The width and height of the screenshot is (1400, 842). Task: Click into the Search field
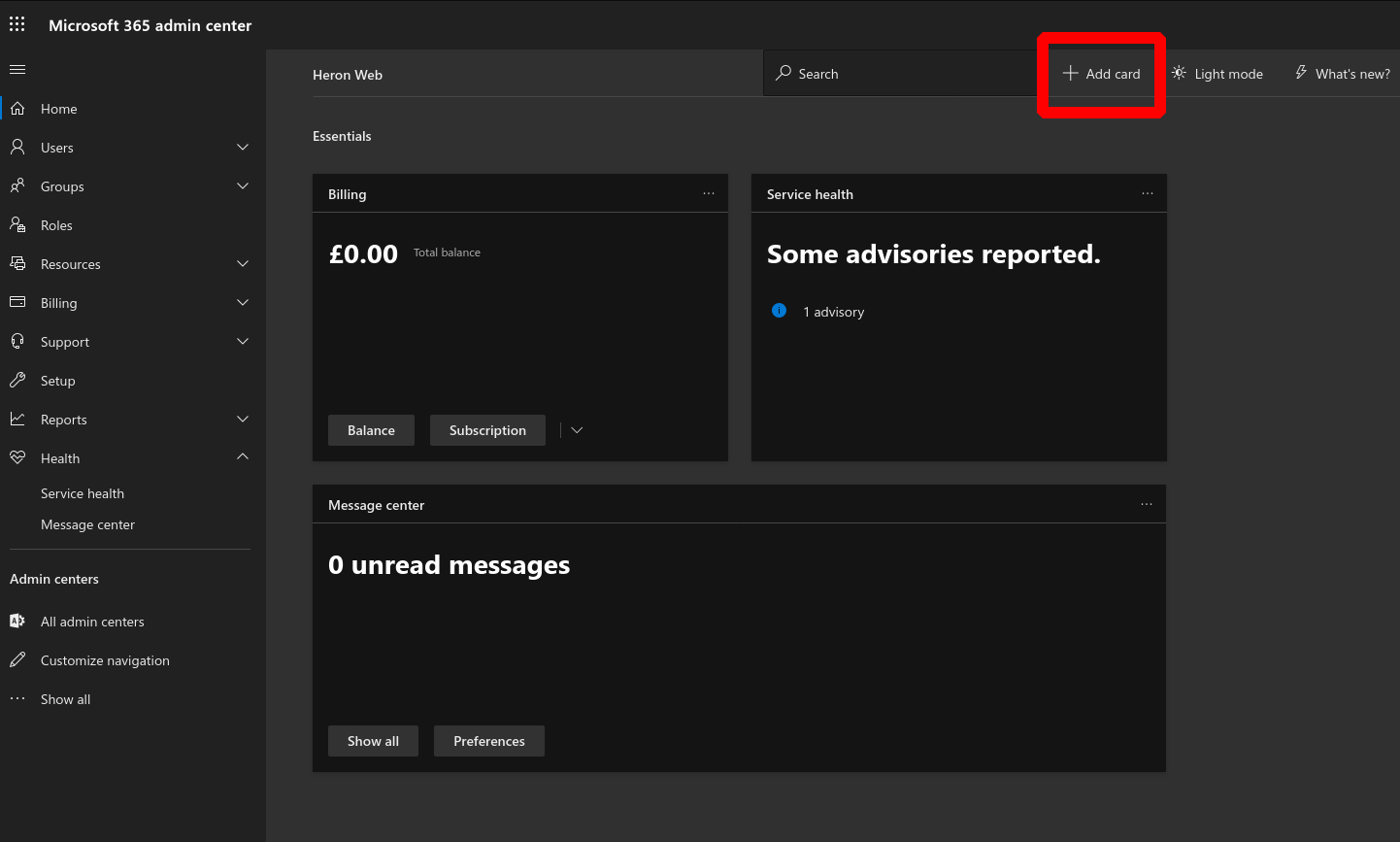[903, 74]
